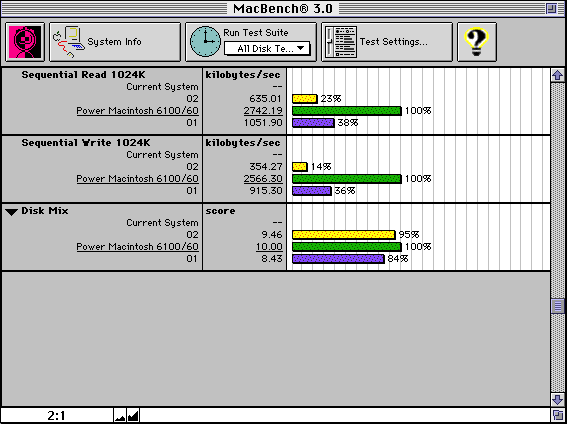Click the window resize grow box icon
The height and width of the screenshot is (424, 567).
[x=558, y=416]
